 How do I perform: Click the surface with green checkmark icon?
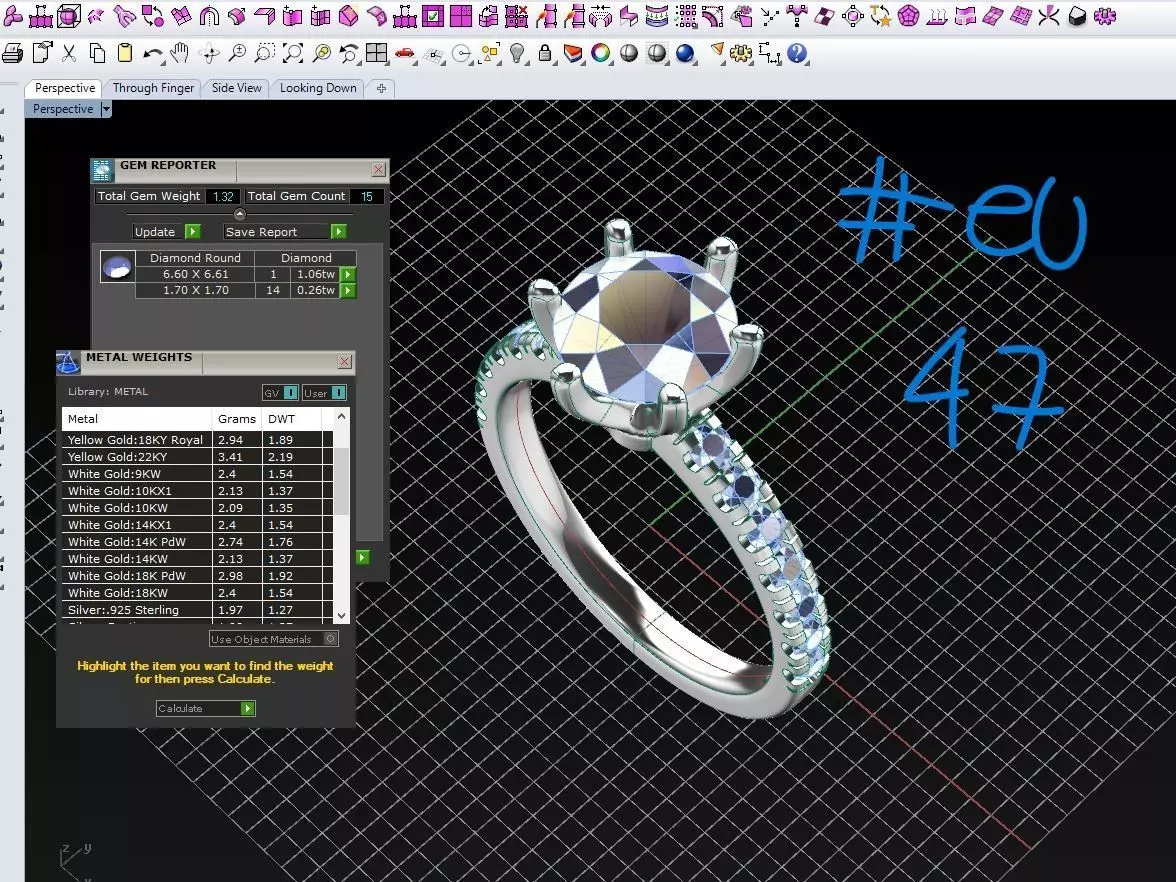tap(433, 16)
